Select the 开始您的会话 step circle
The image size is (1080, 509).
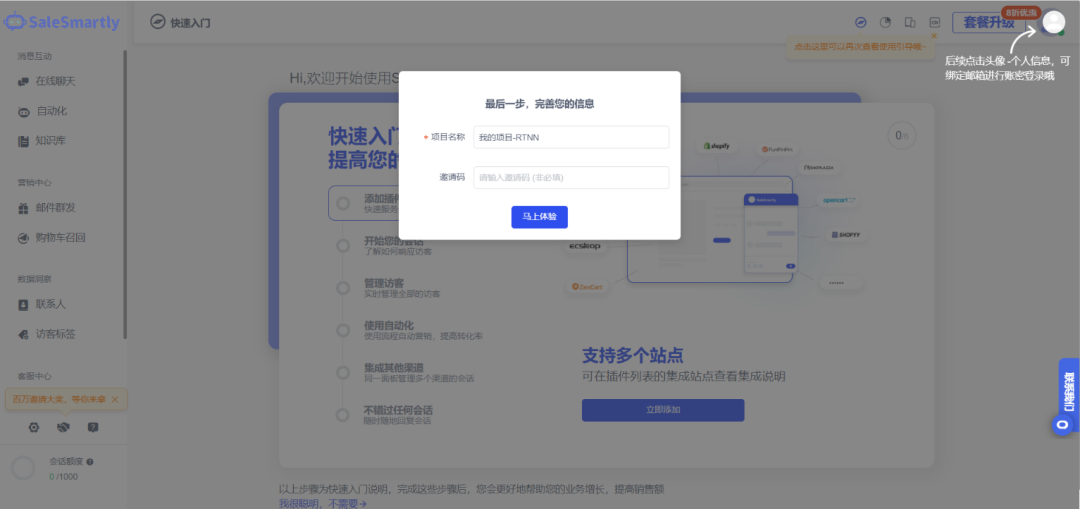342,246
